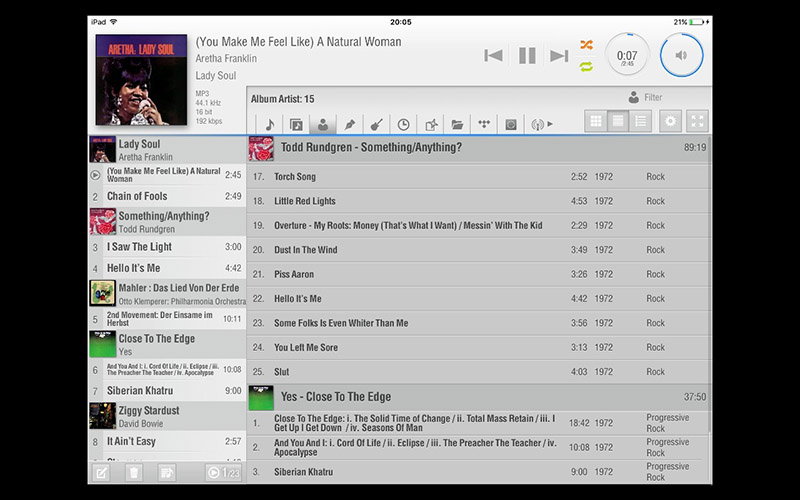Play track 22 Hello It's Me in library

479,299
